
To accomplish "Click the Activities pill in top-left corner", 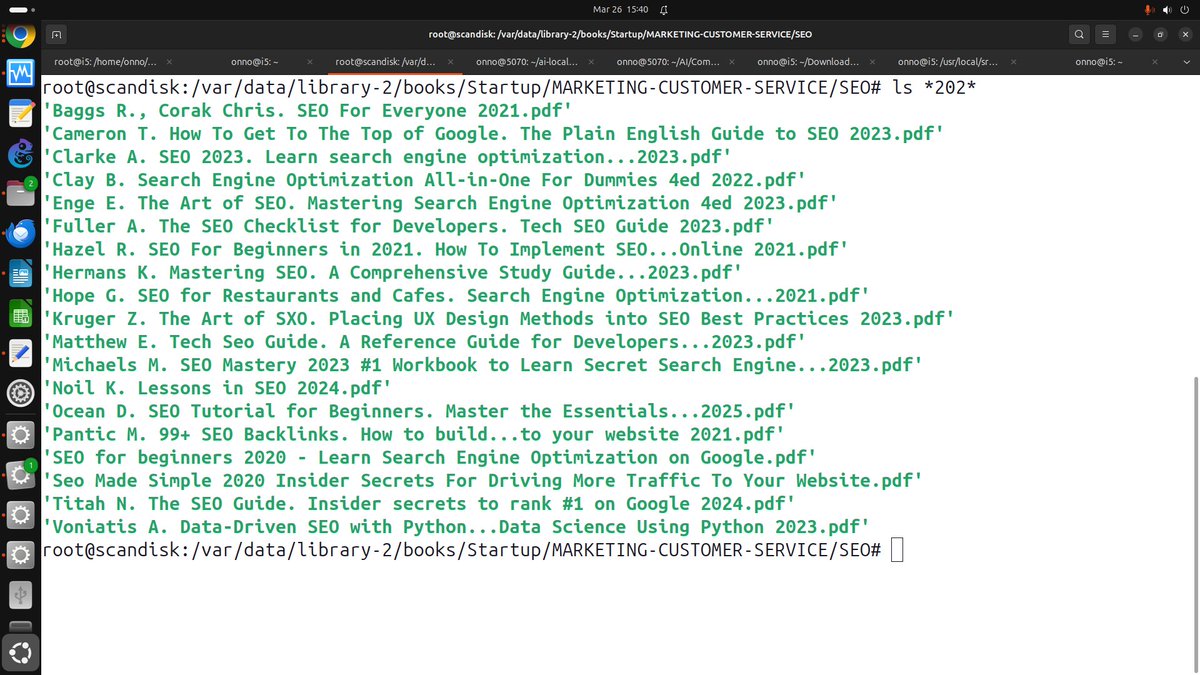I will 20,9.
